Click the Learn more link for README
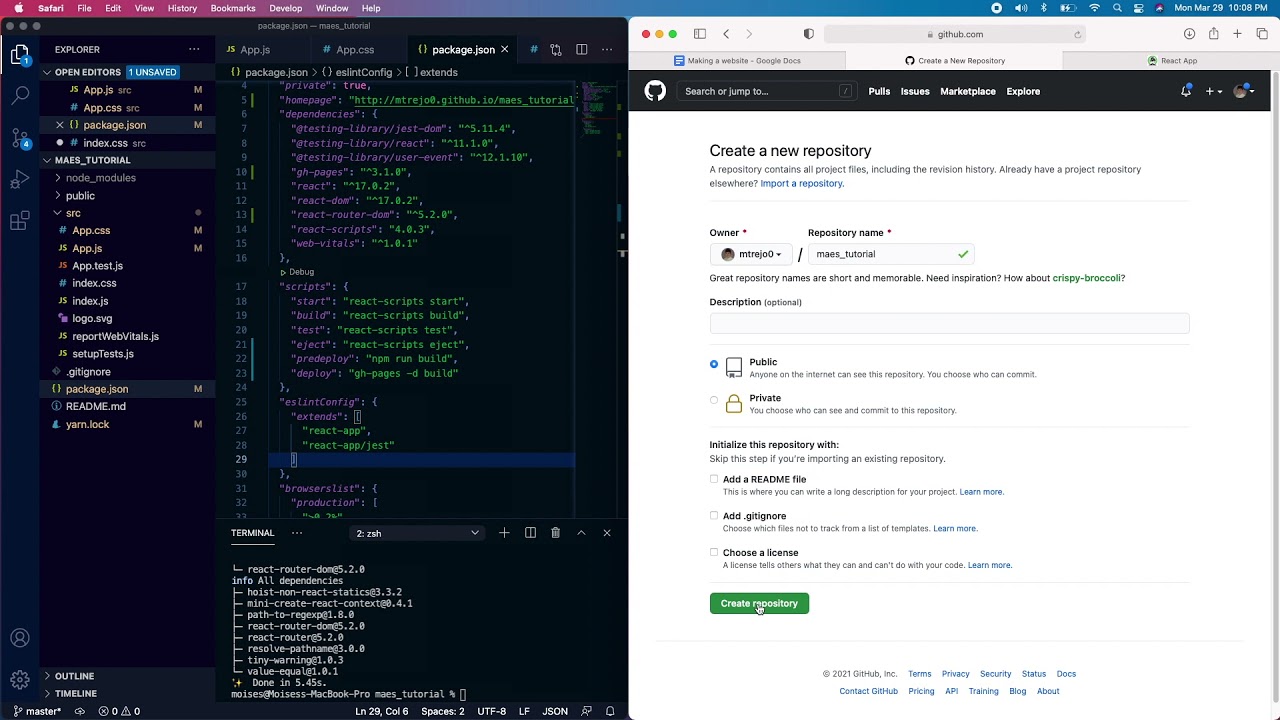This screenshot has width=1280, height=720. 981,492
